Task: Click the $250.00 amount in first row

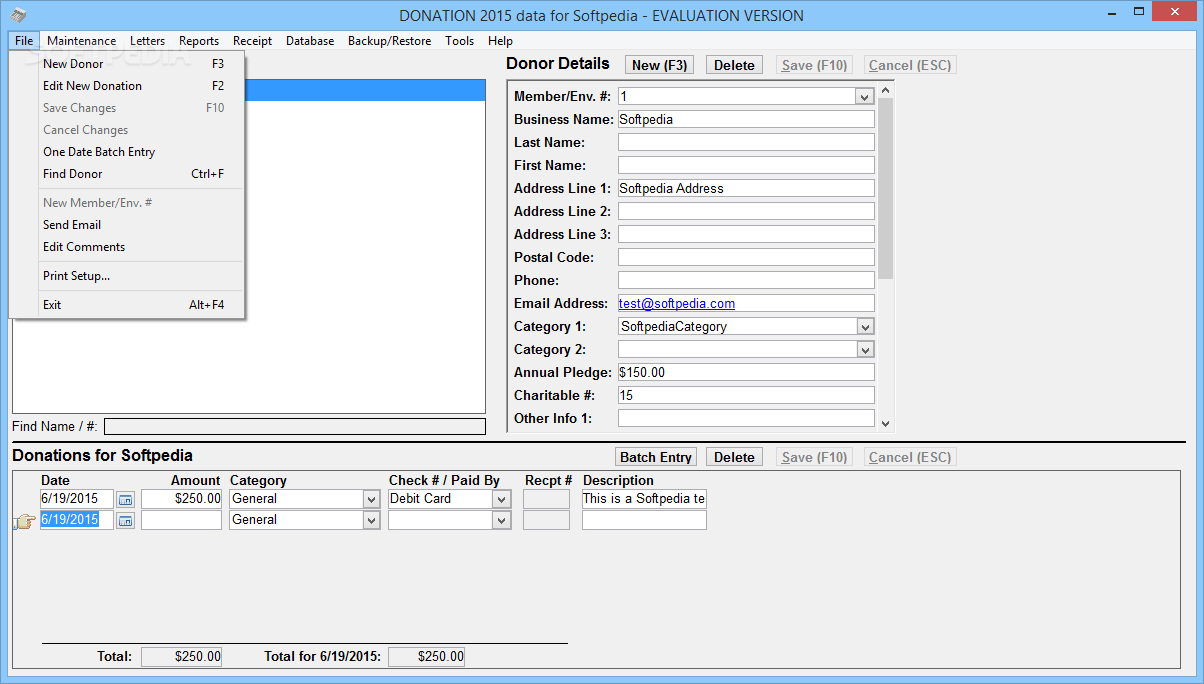Action: tap(181, 498)
